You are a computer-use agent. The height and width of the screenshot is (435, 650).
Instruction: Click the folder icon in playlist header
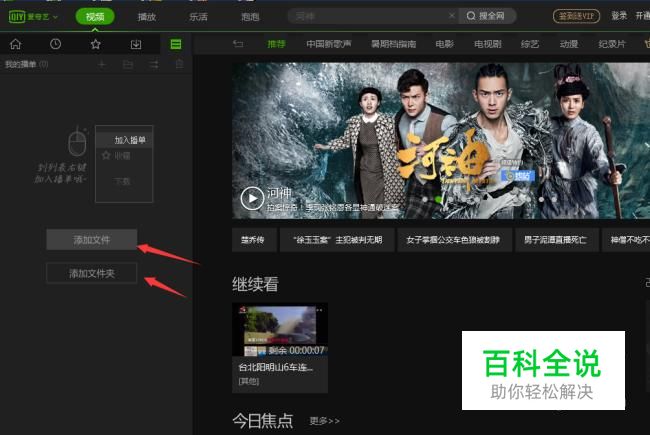128,64
